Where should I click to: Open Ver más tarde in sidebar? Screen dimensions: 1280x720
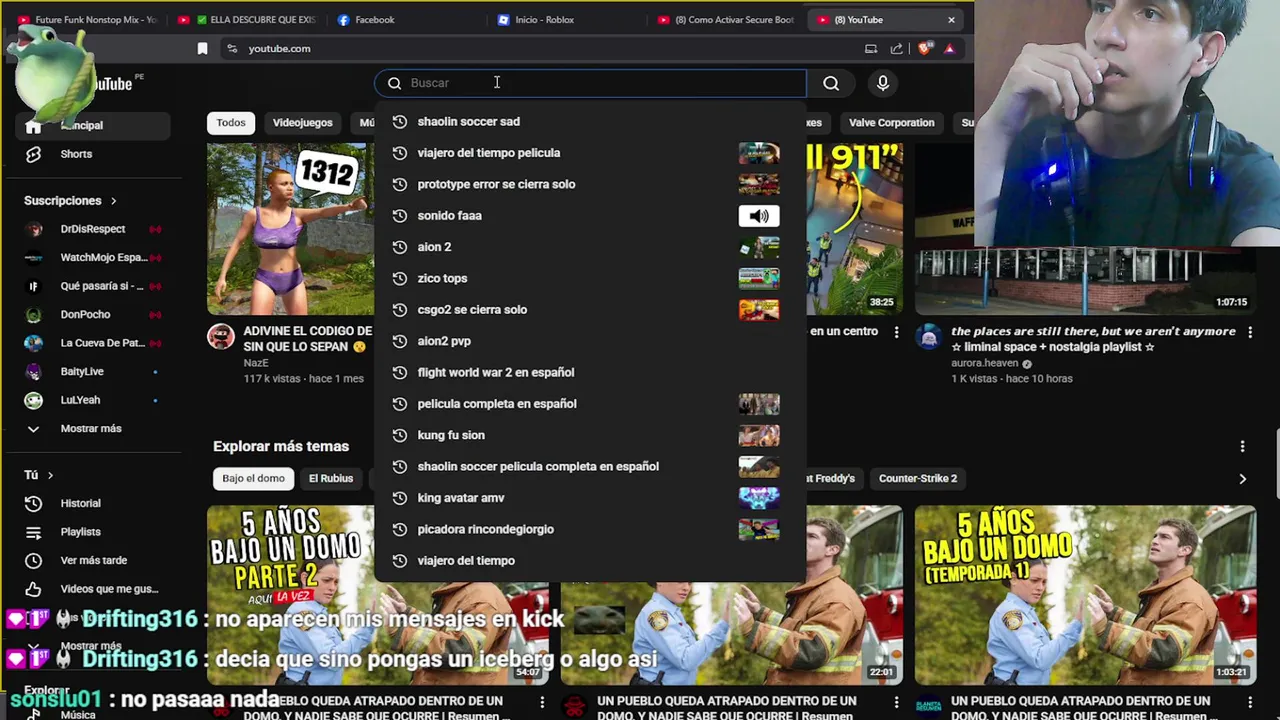[90, 560]
